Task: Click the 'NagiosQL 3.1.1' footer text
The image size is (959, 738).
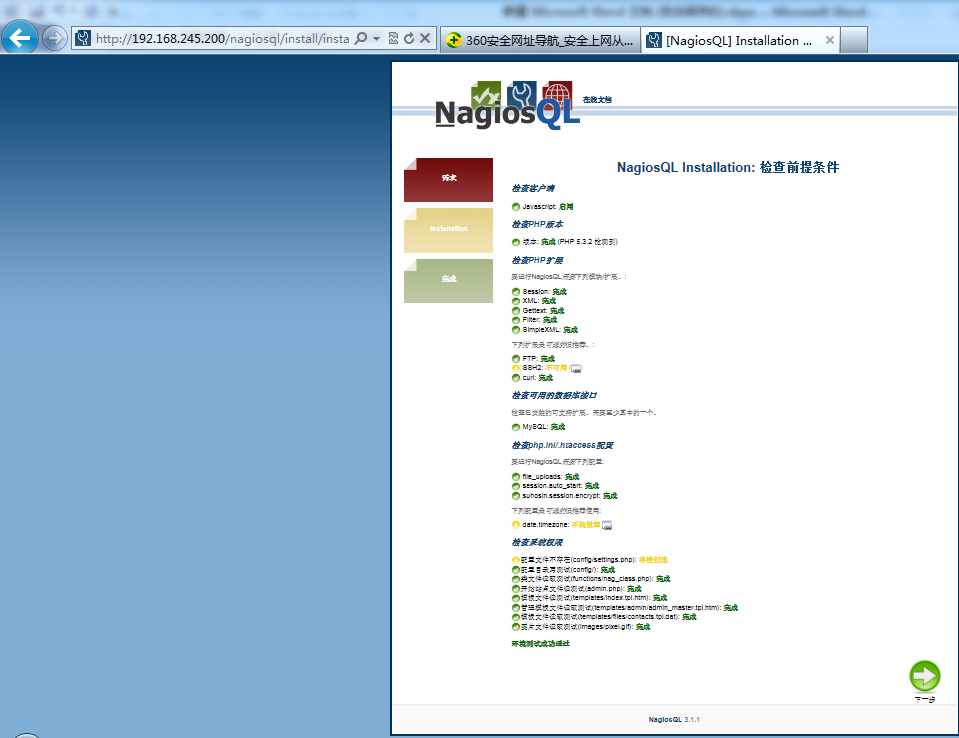Action: (x=674, y=720)
